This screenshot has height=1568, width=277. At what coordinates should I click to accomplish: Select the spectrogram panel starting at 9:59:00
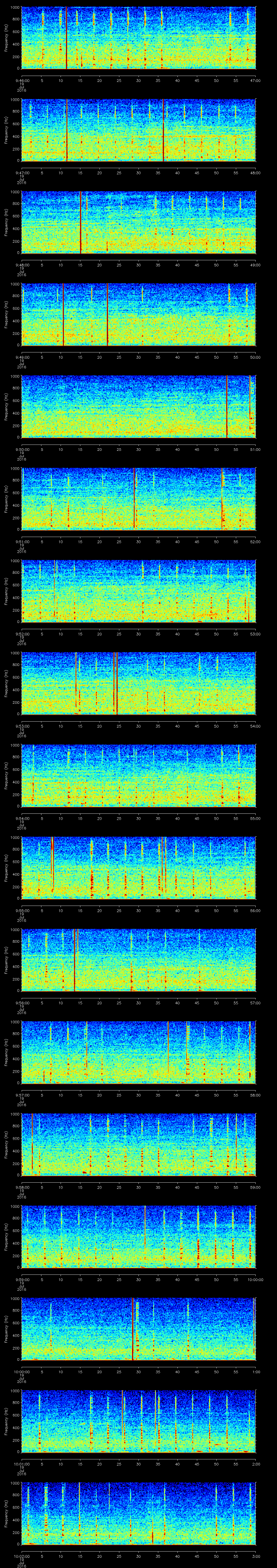coord(138,1237)
